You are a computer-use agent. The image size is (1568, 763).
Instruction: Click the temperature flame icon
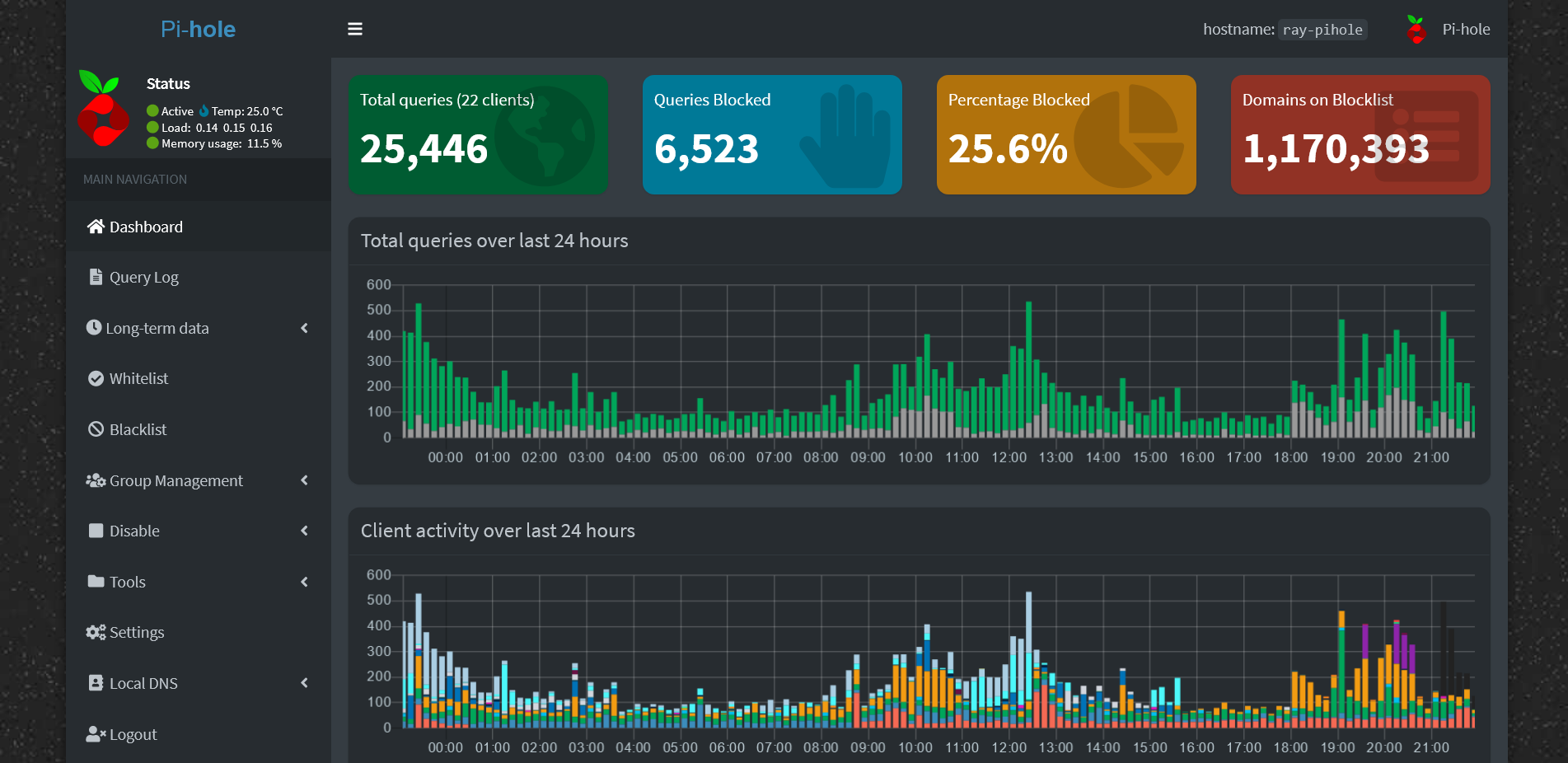(204, 110)
